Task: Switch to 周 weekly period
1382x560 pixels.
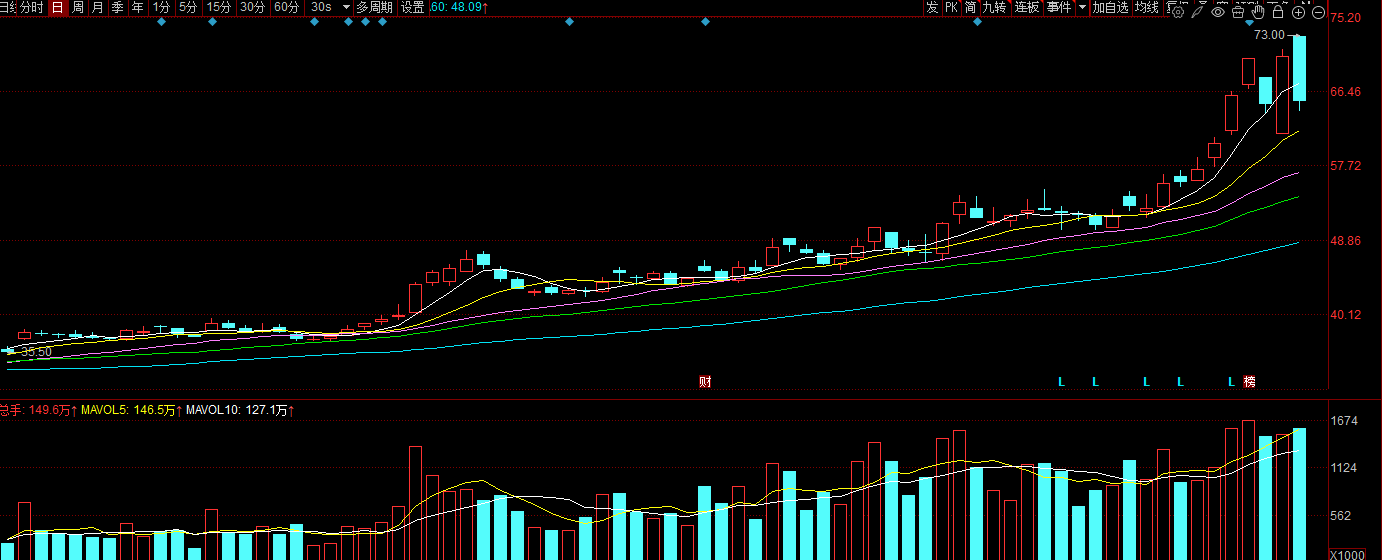Action: coord(77,7)
